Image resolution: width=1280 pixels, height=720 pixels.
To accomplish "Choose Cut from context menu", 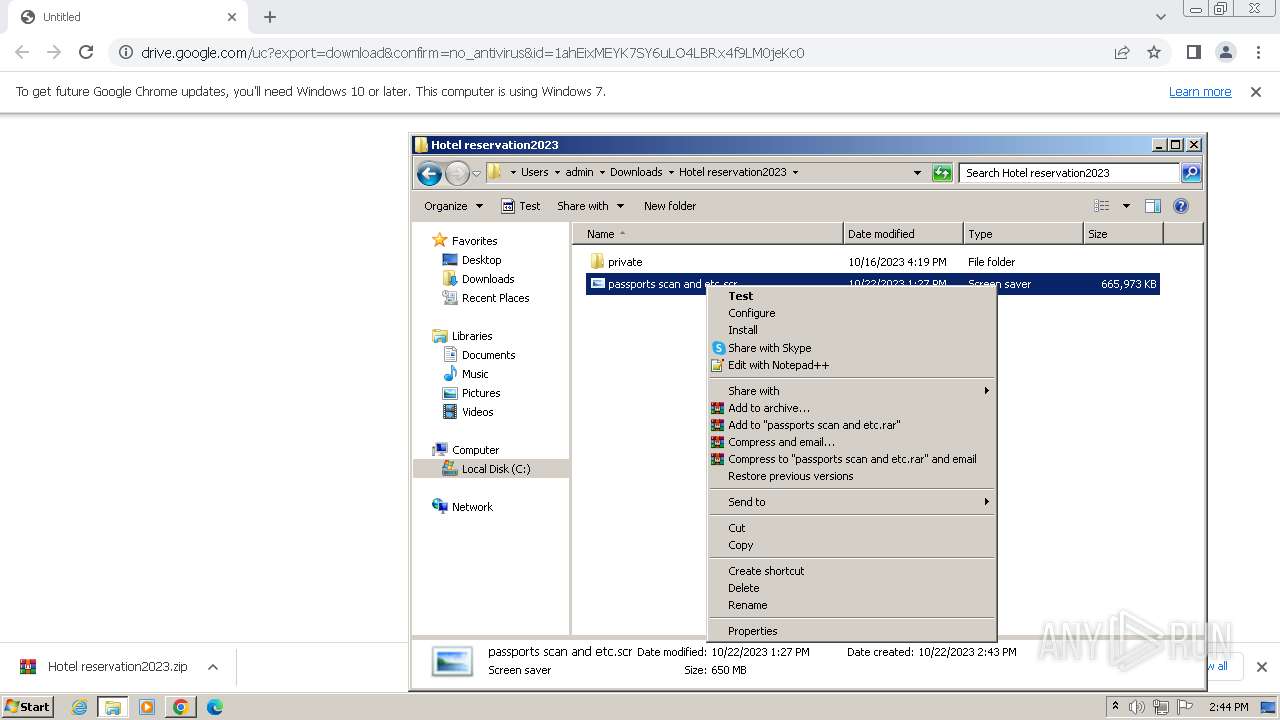I will pos(737,528).
